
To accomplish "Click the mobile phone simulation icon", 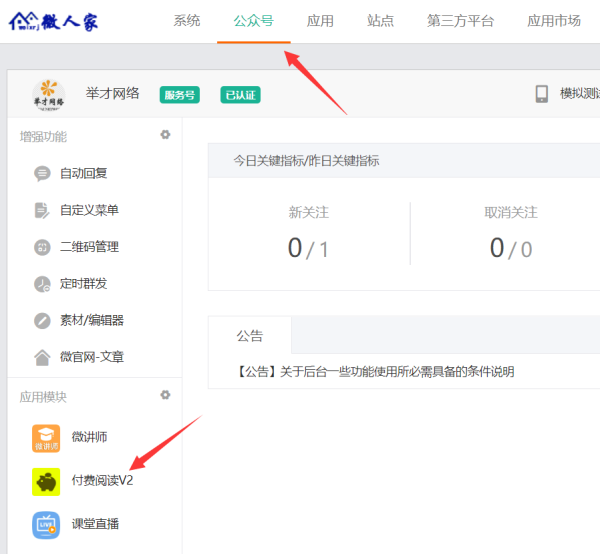I will click(x=541, y=94).
